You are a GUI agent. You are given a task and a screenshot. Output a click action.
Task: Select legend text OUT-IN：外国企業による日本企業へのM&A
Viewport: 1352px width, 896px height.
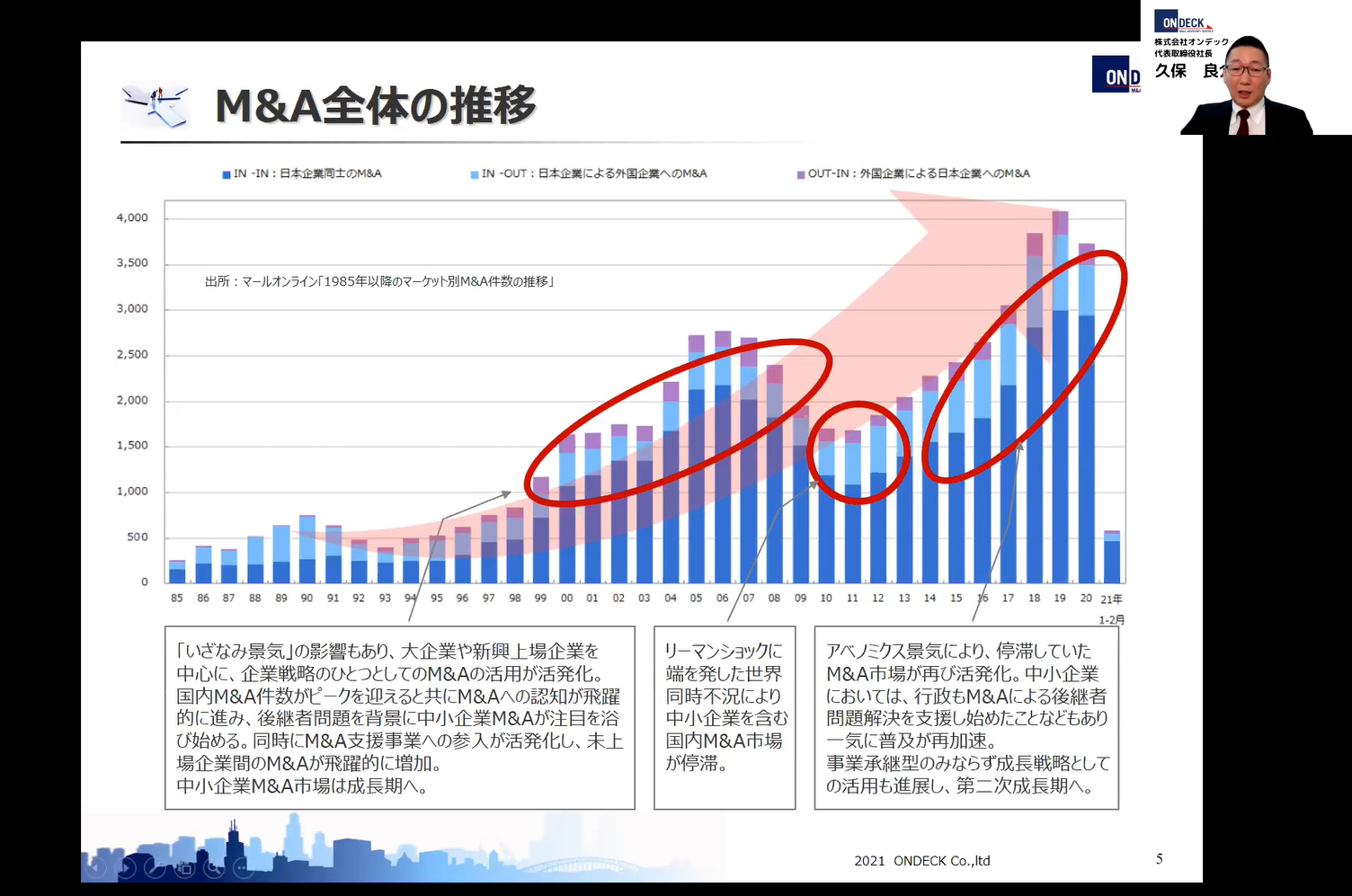coord(919,173)
